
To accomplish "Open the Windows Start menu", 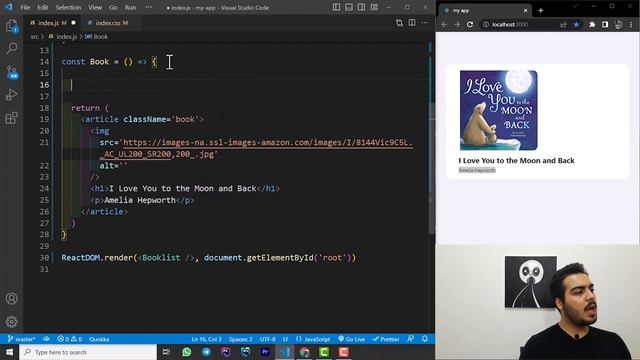I will pyautogui.click(x=9, y=352).
